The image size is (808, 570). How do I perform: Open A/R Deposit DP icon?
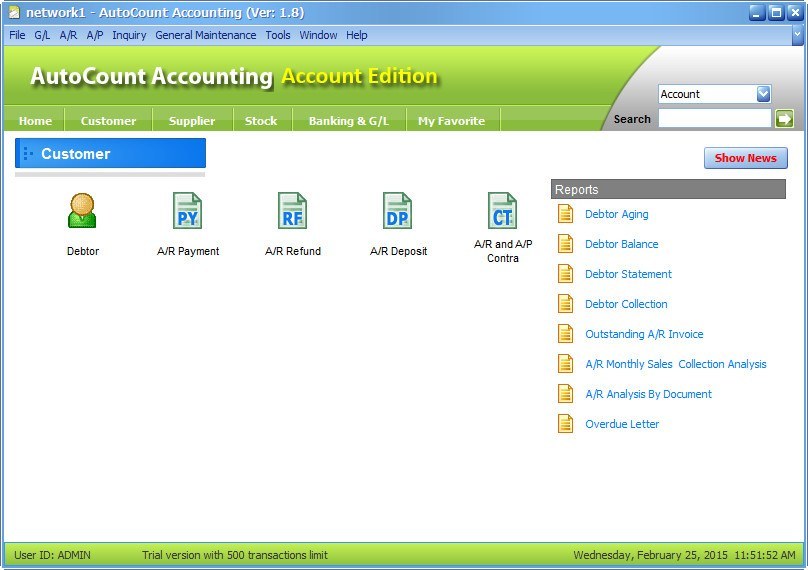(x=397, y=210)
